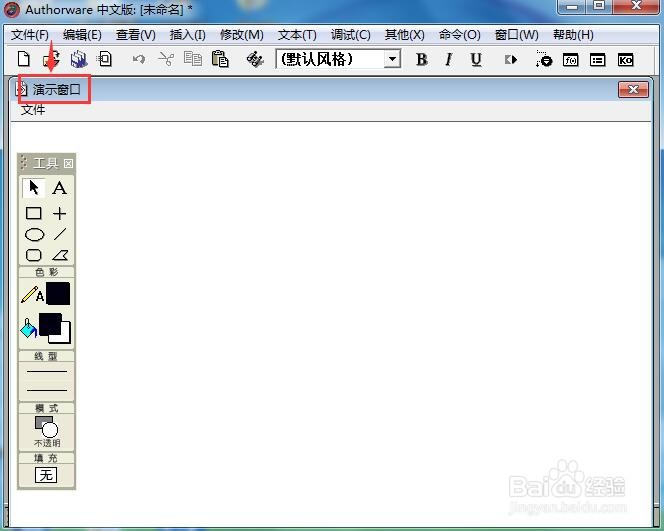Open the 编辑(E) menu
The height and width of the screenshot is (531, 664).
82,35
